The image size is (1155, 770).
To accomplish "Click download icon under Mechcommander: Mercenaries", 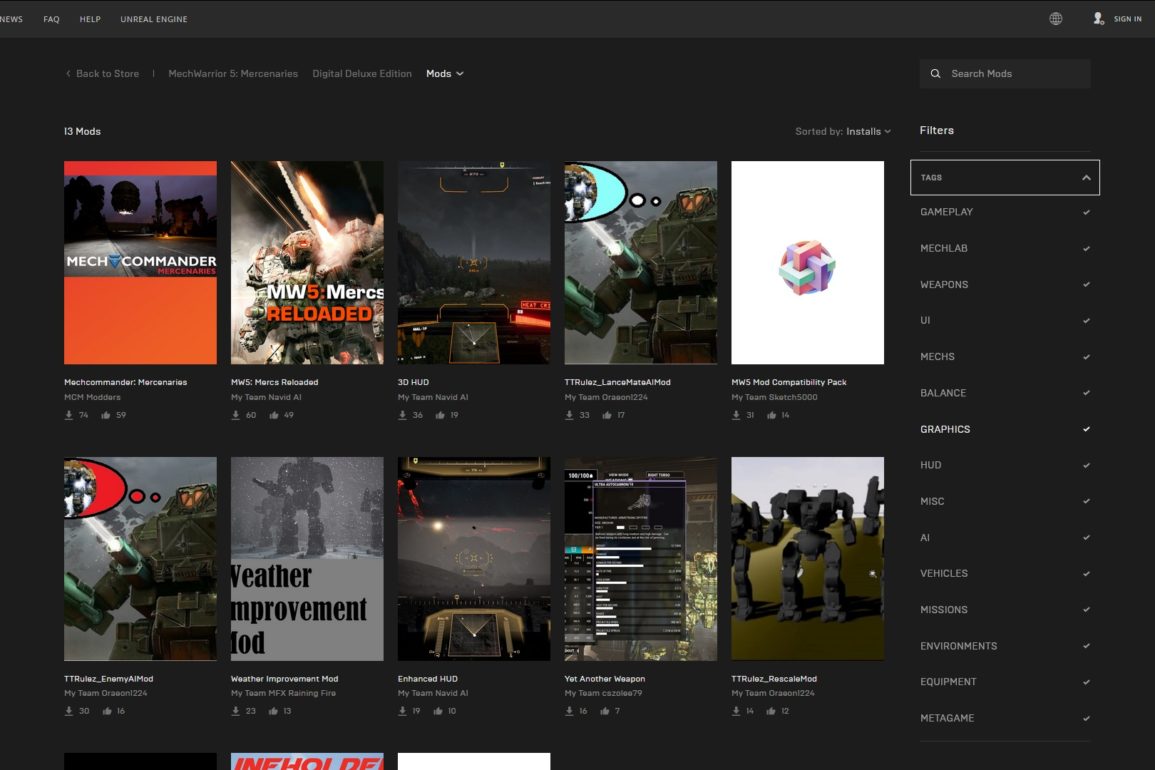I will click(x=69, y=415).
